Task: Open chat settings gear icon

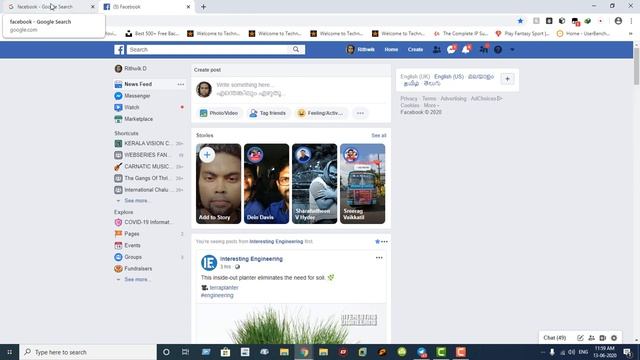Action: 614,338
